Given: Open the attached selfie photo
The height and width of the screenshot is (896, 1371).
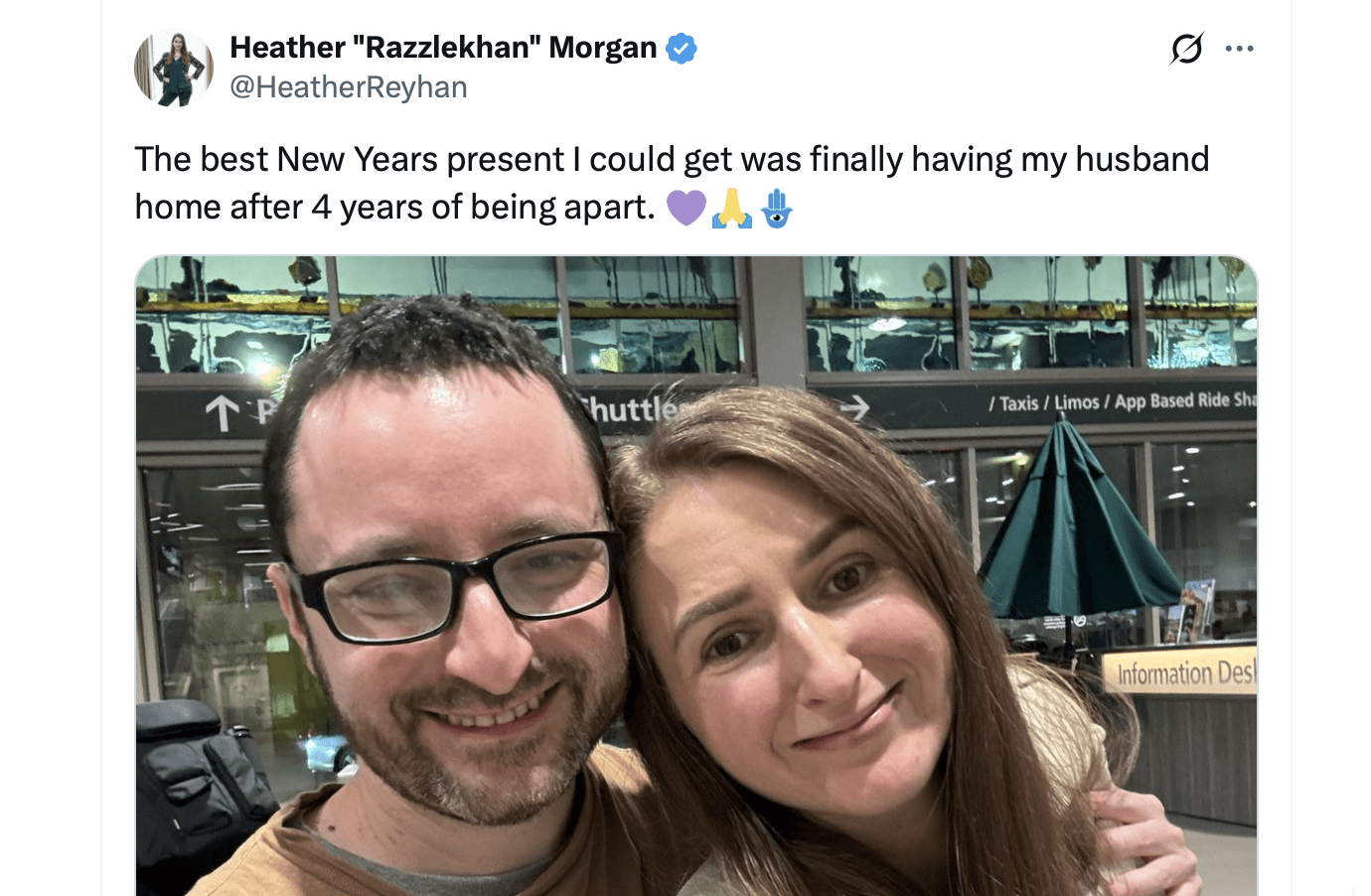Looking at the screenshot, I should (x=696, y=576).
